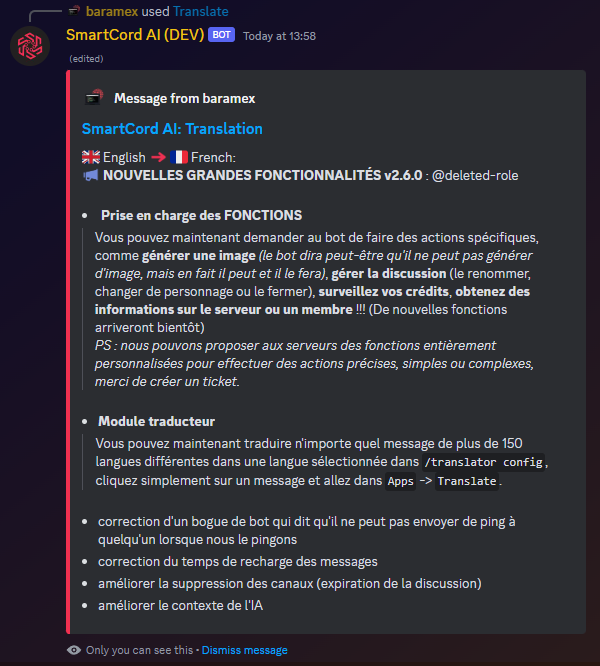This screenshot has height=666, width=600.
Task: Click the /translator config code snippet
Action: click(484, 462)
